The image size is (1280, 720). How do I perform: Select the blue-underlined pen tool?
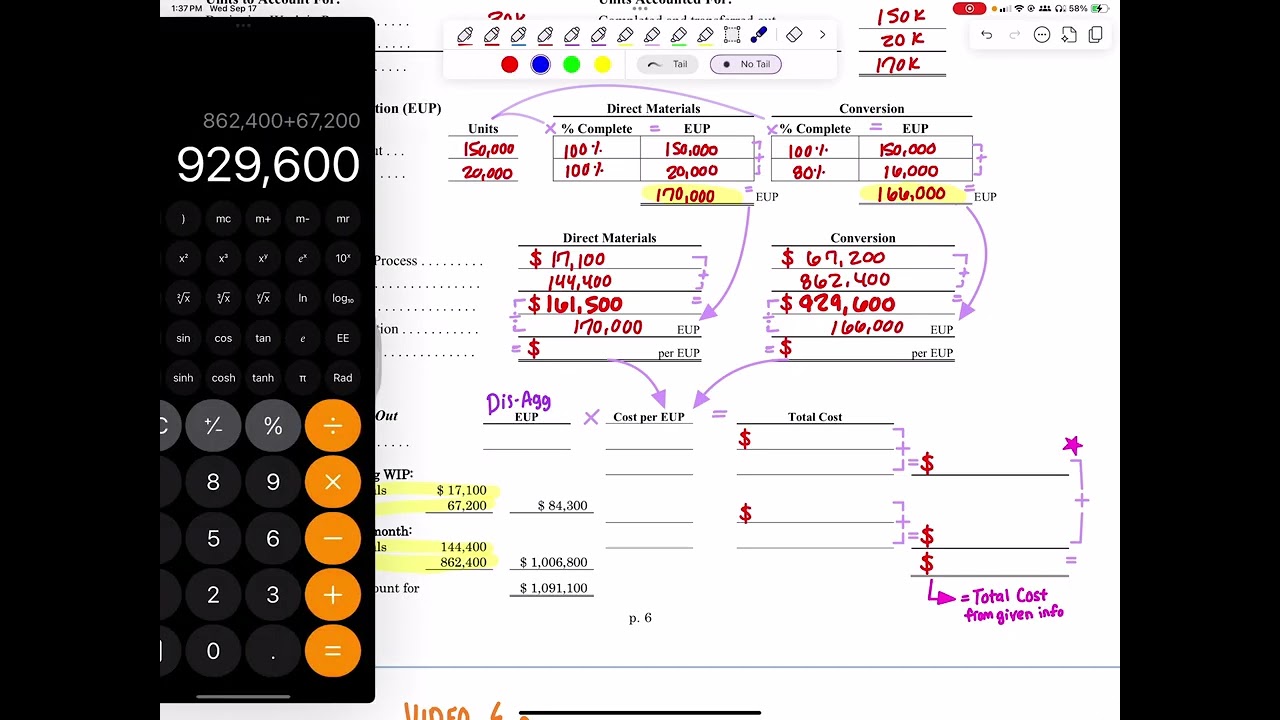(518, 36)
